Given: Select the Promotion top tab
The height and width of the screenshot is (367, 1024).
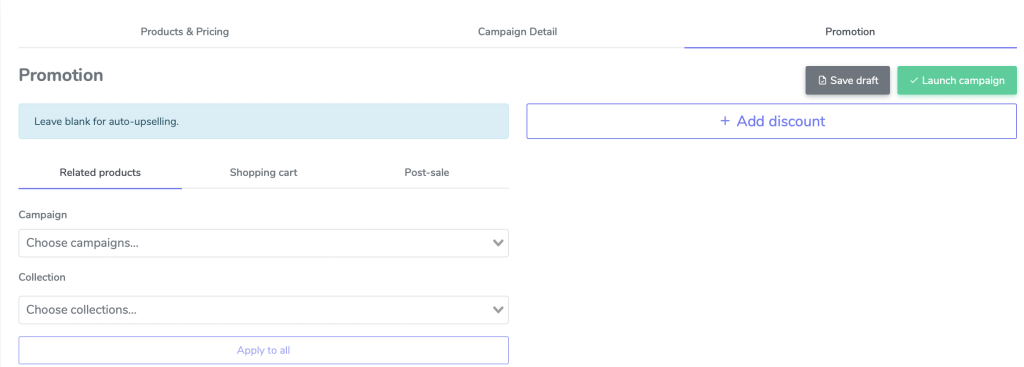Looking at the screenshot, I should click(x=850, y=31).
